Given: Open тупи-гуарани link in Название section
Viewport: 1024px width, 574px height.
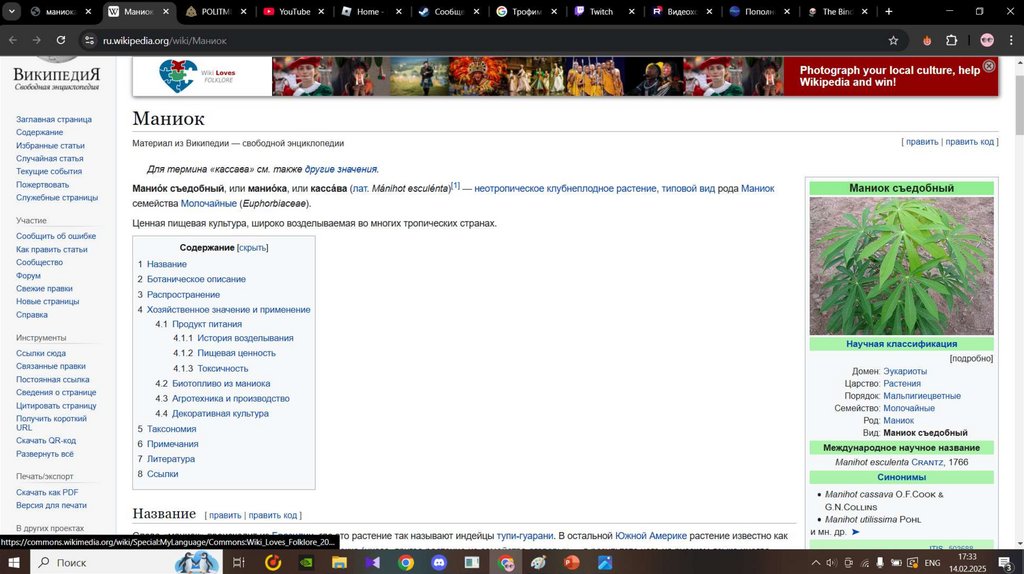Looking at the screenshot, I should coord(524,535).
